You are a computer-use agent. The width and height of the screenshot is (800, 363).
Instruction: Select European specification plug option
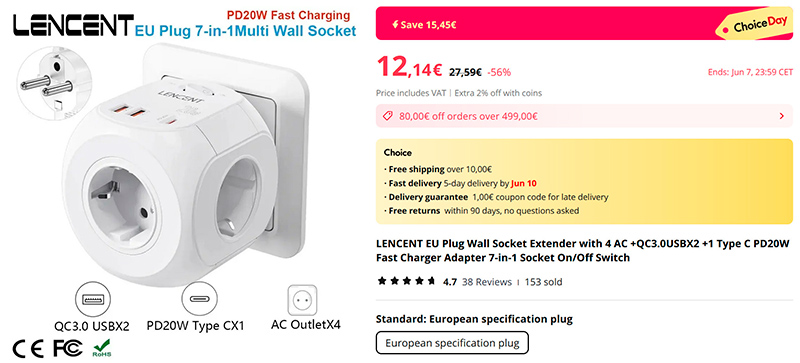pos(452,343)
